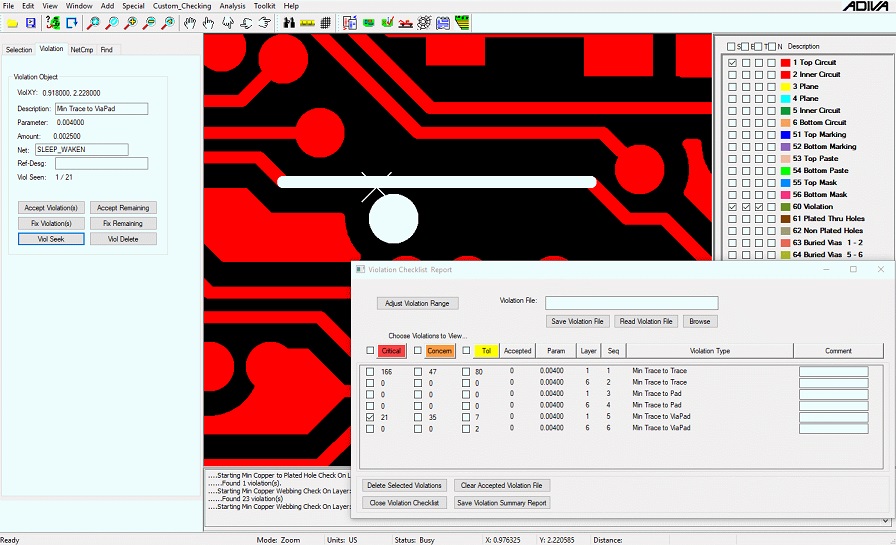
Task: Click the blue panel toolbar icon
Action: tap(443, 23)
